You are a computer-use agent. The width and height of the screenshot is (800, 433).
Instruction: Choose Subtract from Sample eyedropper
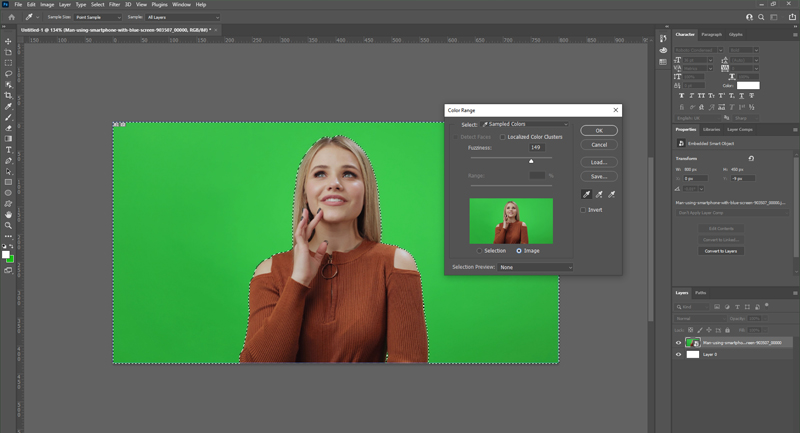coord(611,194)
